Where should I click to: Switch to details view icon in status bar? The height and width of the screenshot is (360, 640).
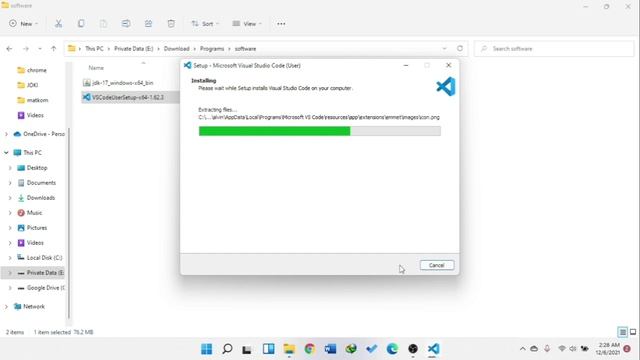(622, 332)
